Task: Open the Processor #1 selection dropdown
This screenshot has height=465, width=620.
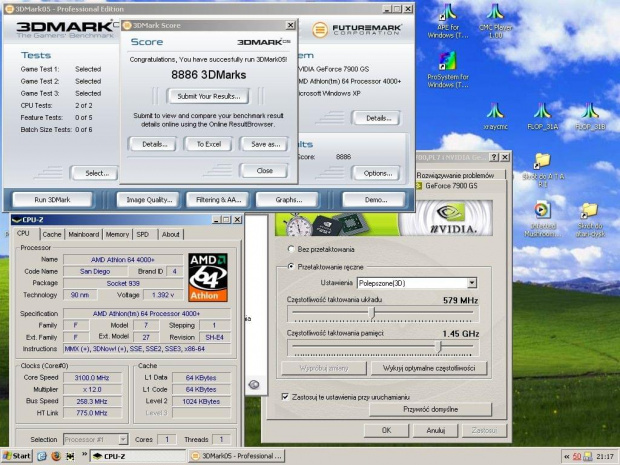Action: tap(123, 439)
